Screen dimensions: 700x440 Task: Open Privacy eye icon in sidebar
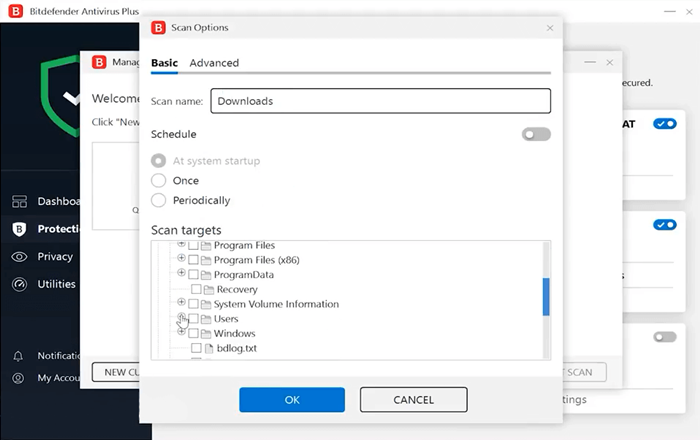tap(19, 257)
